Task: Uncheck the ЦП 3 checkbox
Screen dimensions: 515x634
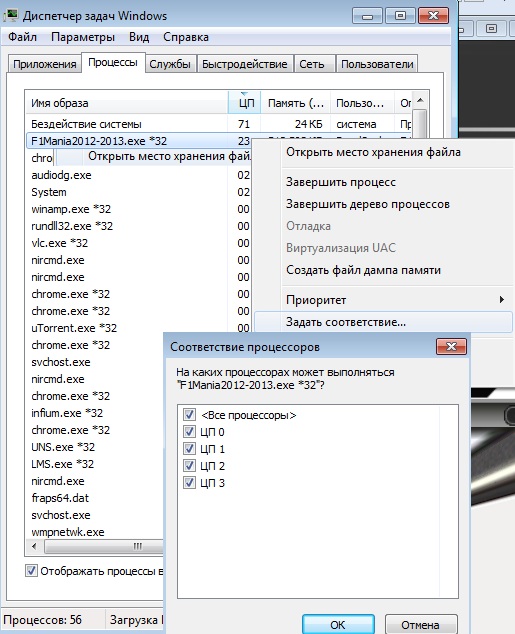Action: coord(190,482)
